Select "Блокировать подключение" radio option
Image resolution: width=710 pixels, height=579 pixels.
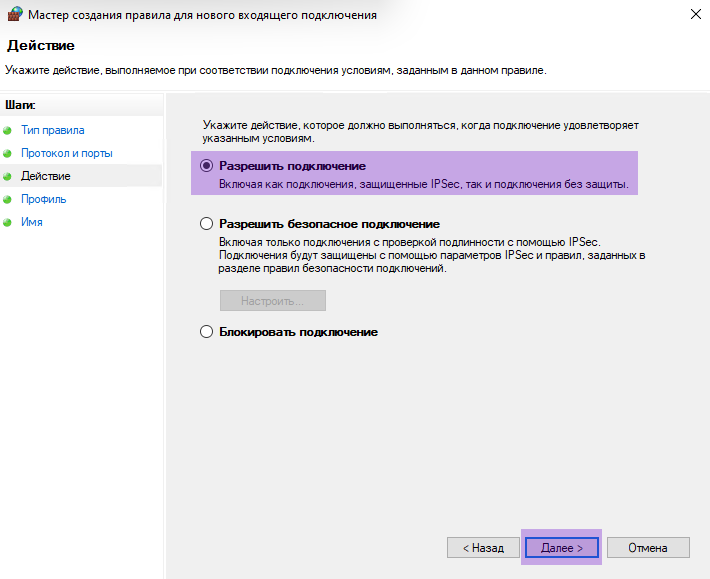pyautogui.click(x=206, y=332)
